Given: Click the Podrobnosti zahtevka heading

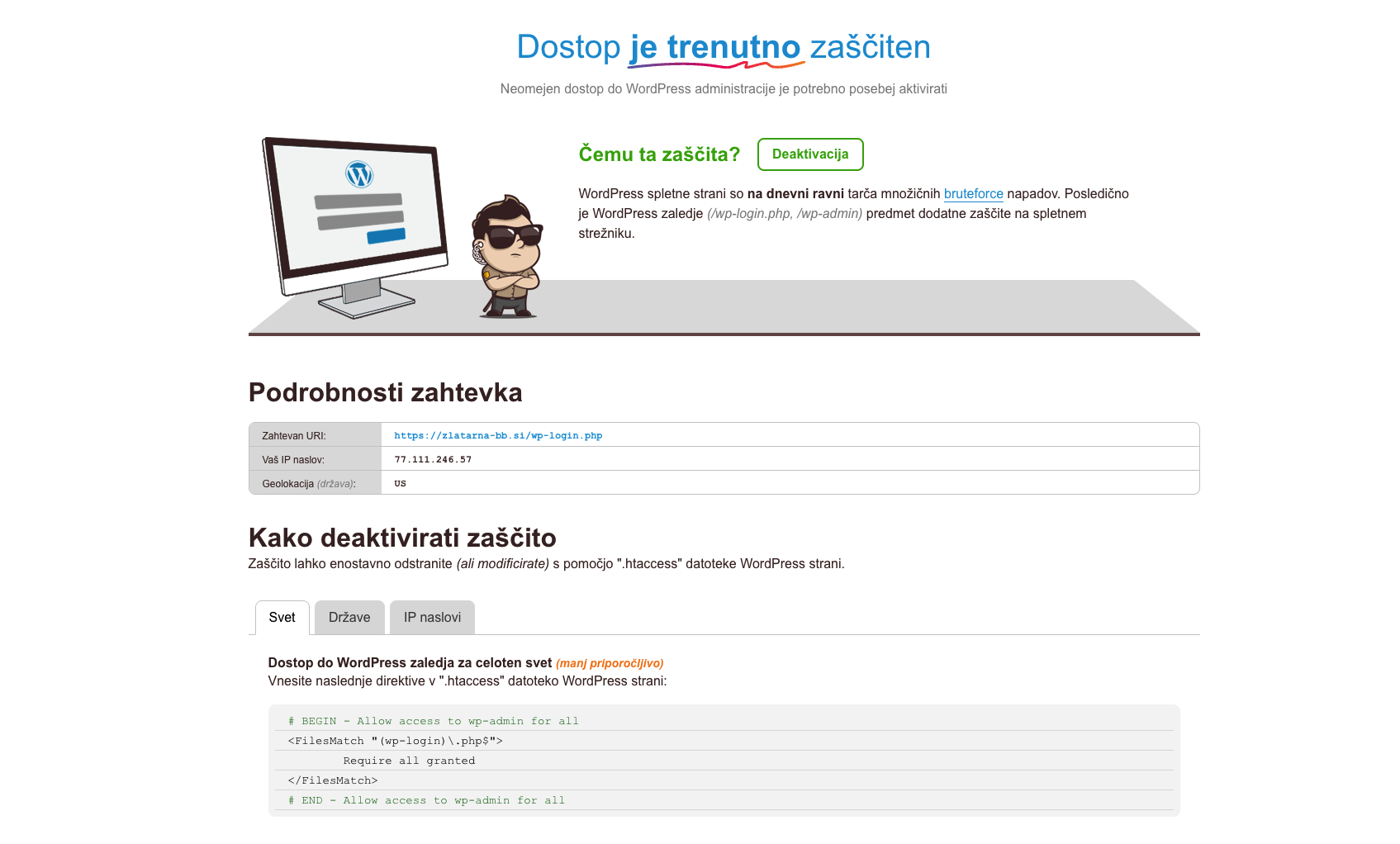Looking at the screenshot, I should tap(385, 392).
